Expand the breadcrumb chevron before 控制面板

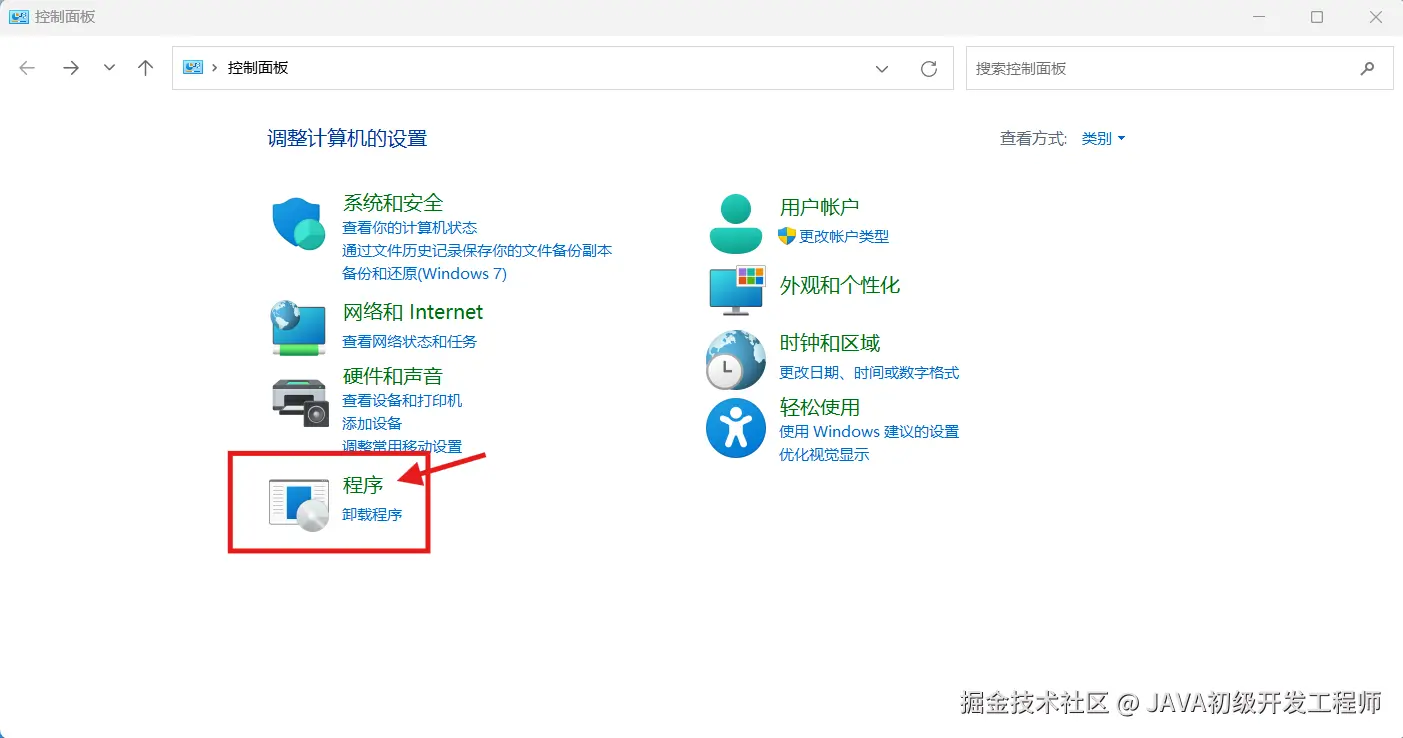tap(216, 68)
